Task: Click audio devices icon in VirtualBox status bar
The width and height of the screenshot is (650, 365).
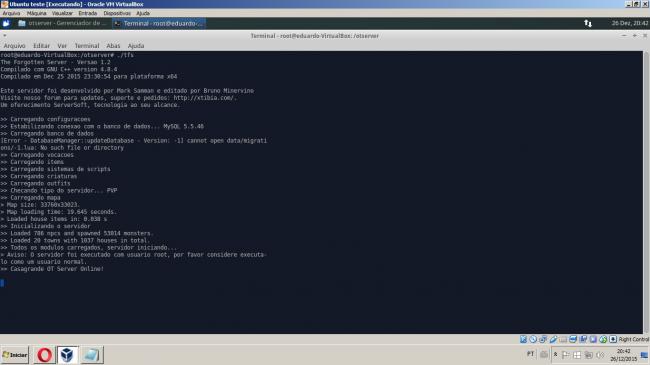Action: tap(543, 339)
